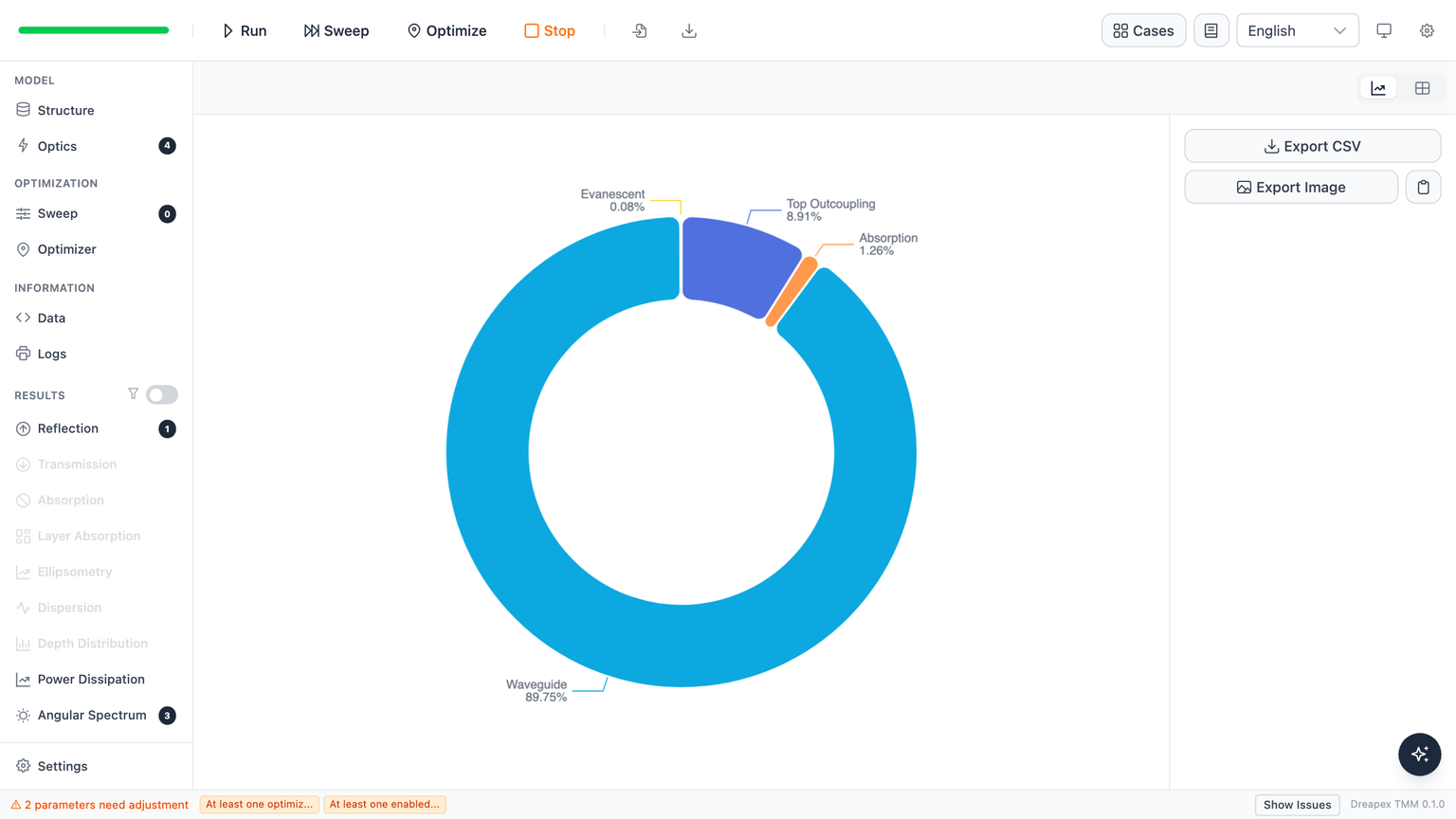
Task: Open the gear settings icon at top right
Action: coord(1427,30)
